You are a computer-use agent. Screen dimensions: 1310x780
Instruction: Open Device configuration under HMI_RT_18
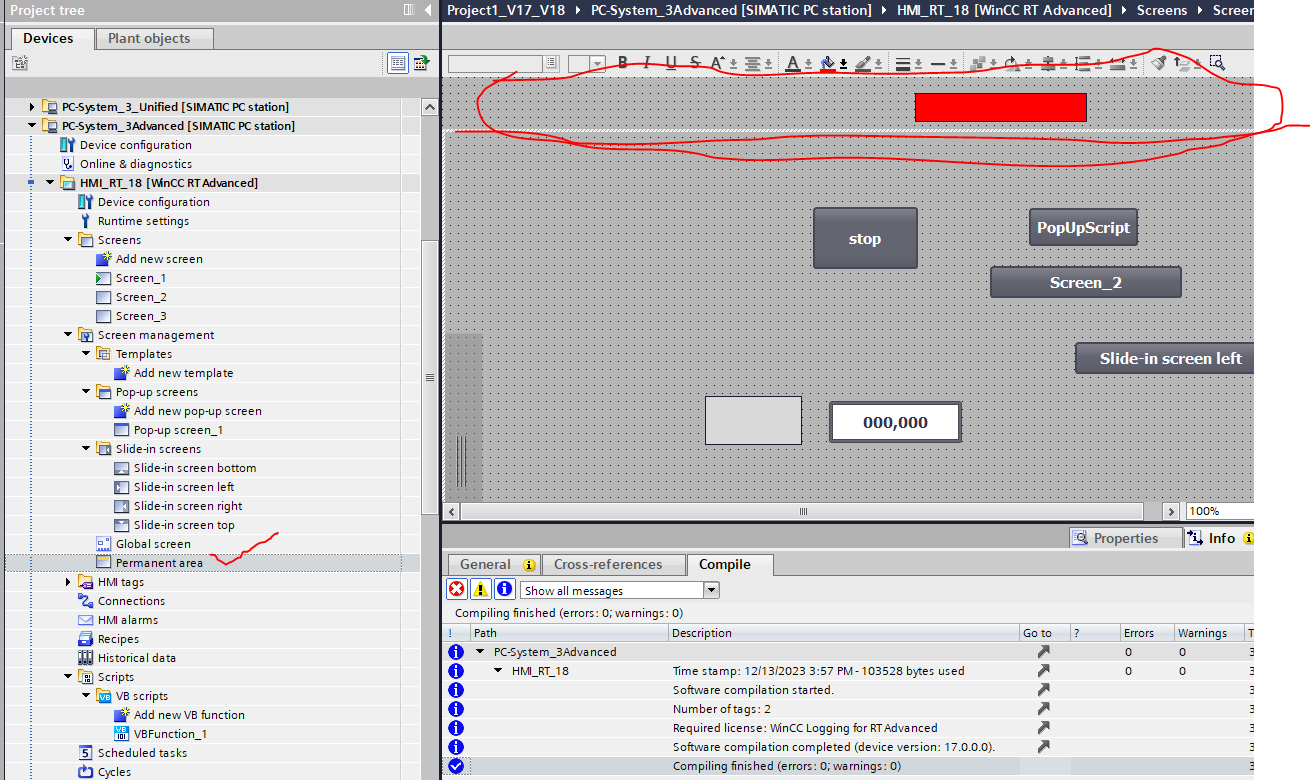pos(153,202)
